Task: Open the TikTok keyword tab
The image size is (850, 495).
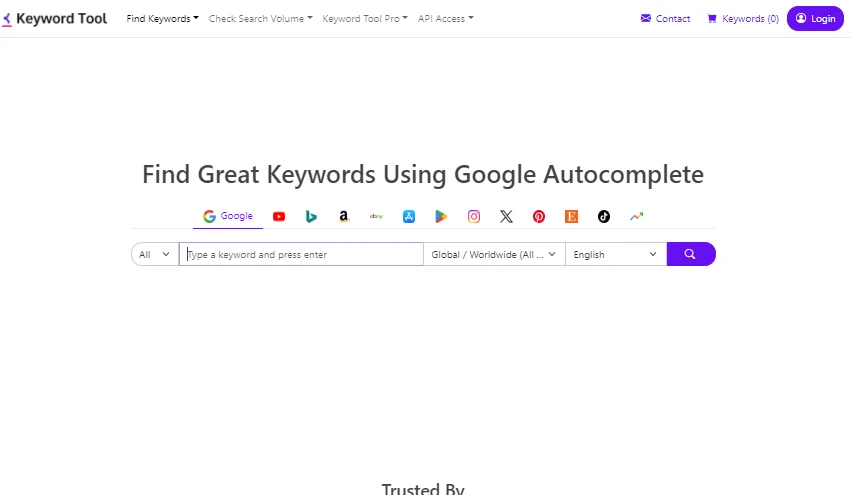Action: point(604,217)
